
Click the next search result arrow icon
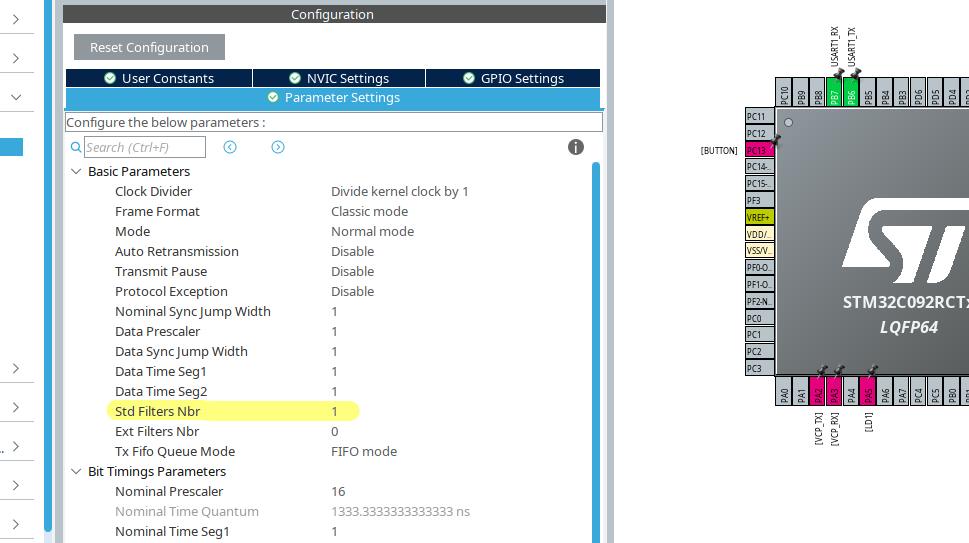278,147
